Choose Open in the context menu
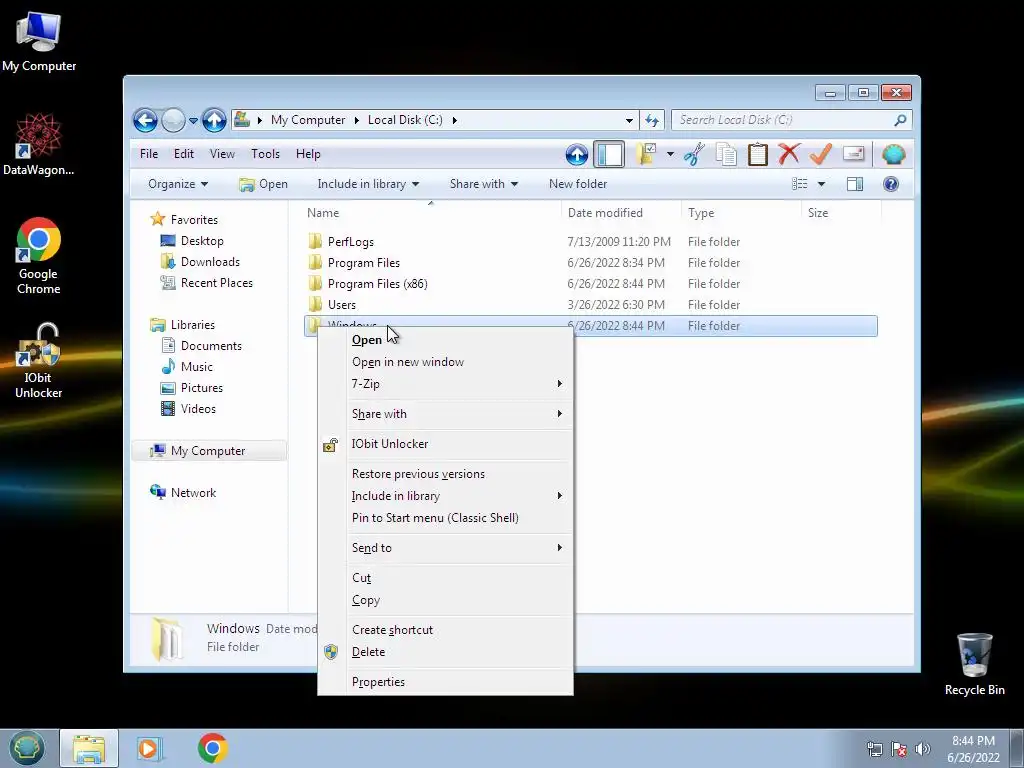 click(x=445, y=340)
